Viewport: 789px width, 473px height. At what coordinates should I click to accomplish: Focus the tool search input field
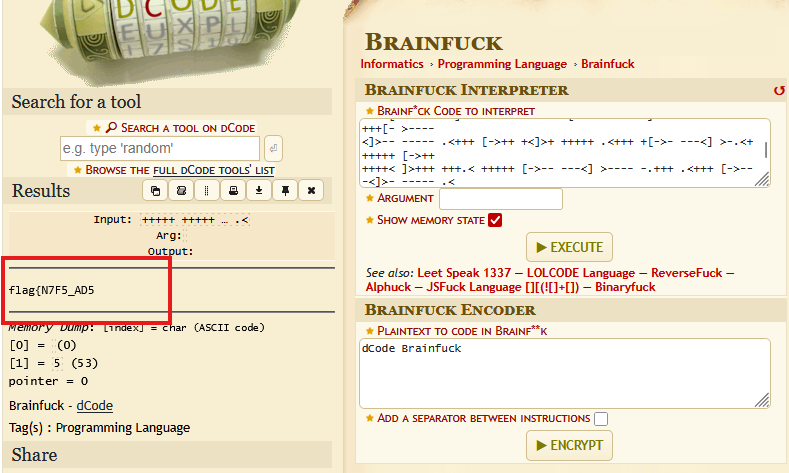click(x=160, y=148)
